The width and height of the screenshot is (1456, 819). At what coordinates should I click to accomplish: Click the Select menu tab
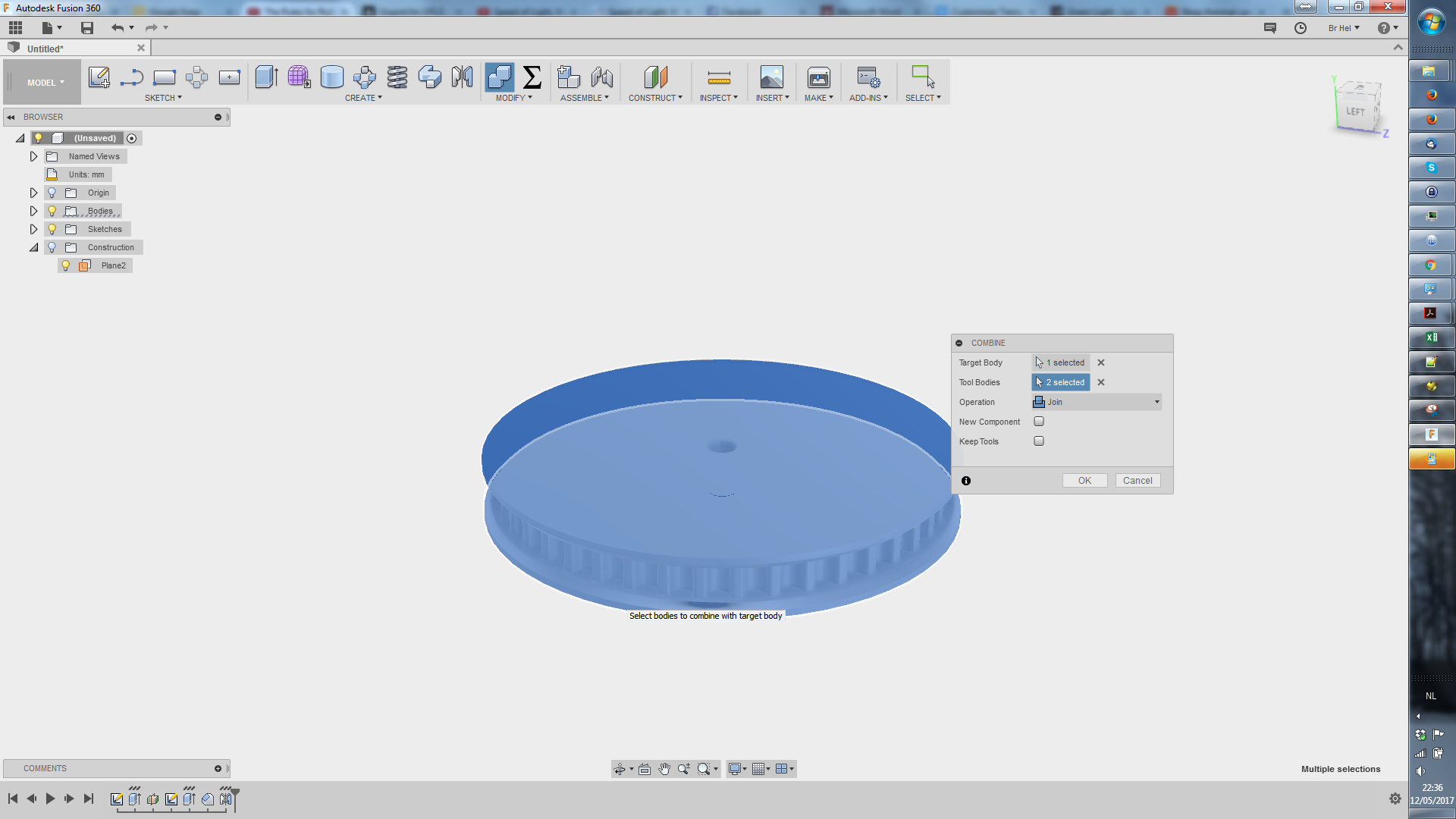[923, 98]
